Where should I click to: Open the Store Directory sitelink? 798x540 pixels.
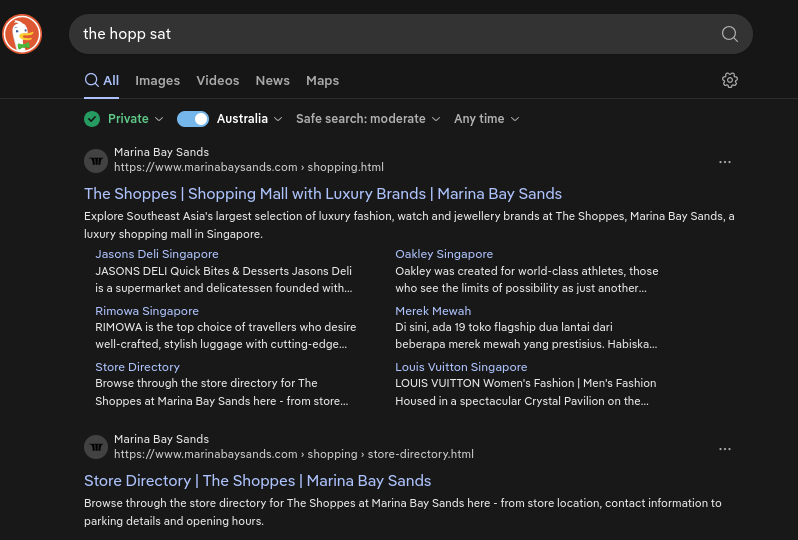coord(137,367)
